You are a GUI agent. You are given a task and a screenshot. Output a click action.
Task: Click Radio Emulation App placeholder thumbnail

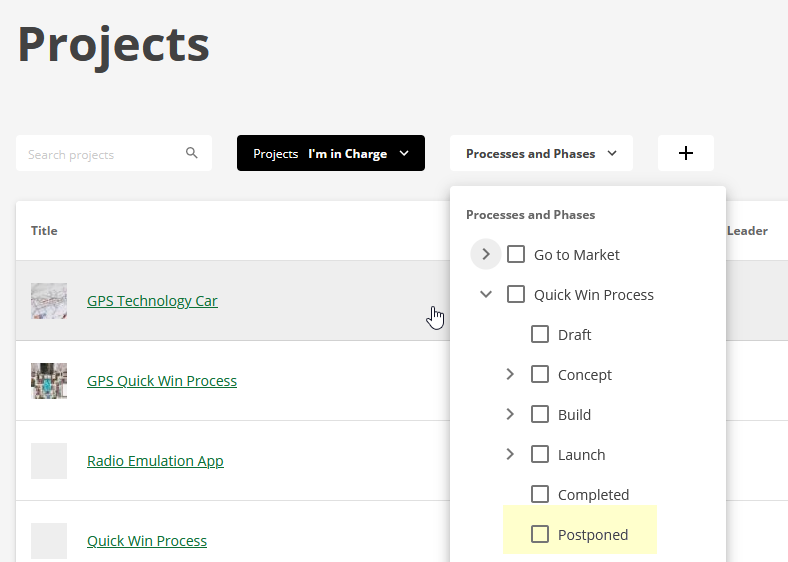49,461
